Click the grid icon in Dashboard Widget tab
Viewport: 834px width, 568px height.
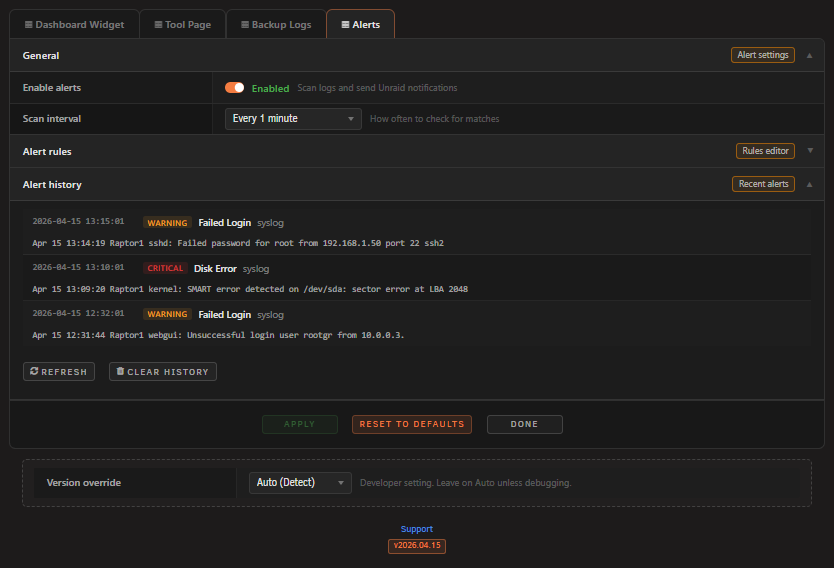(29, 24)
